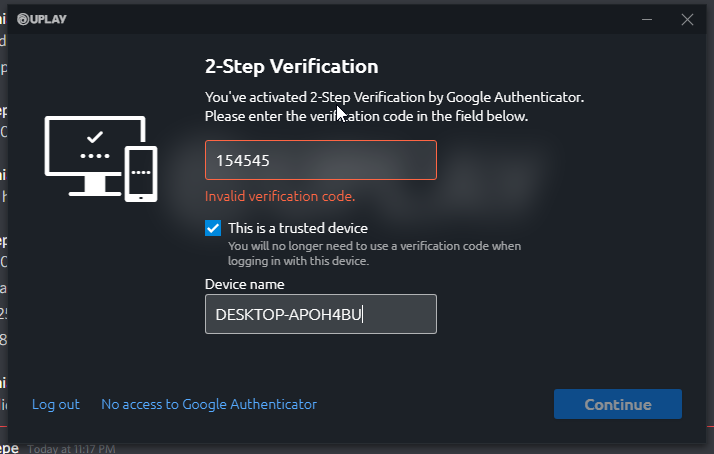Click the "This is a trusted device" label
Viewport: 714px width, 454px height.
pyautogui.click(x=298, y=228)
